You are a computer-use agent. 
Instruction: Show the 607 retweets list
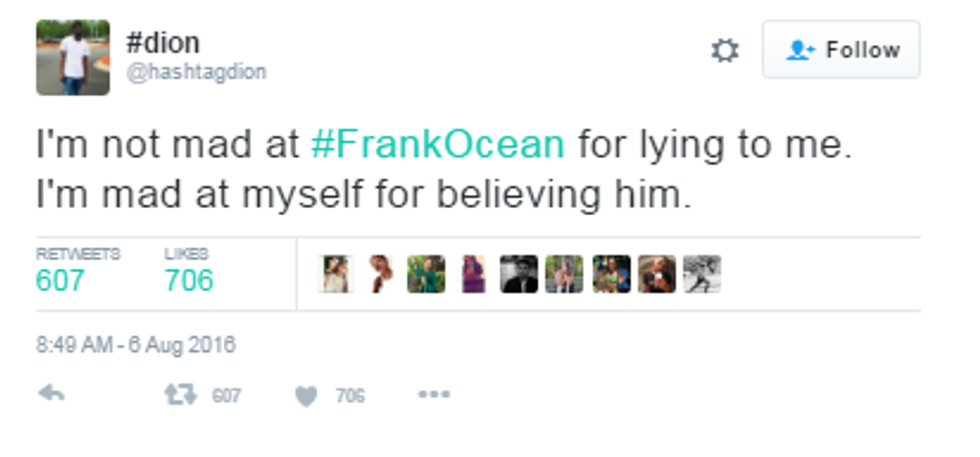click(x=60, y=280)
